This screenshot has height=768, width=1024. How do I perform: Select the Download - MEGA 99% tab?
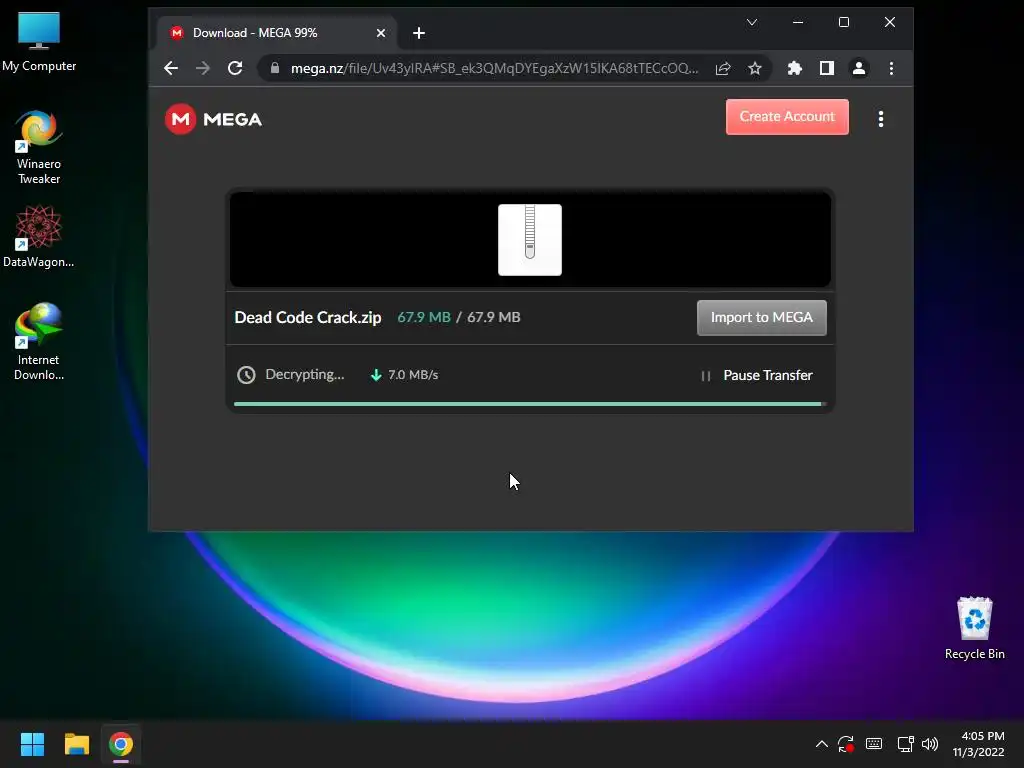[x=278, y=33]
